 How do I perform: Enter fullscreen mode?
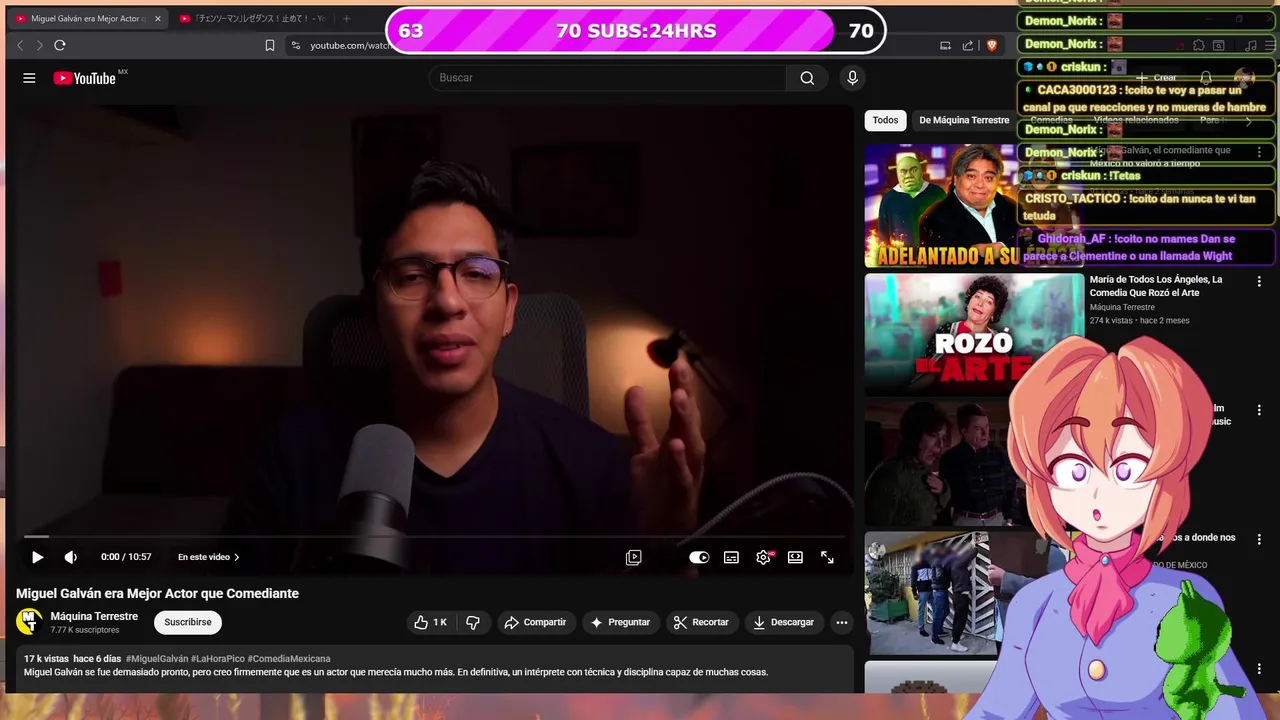coord(827,557)
